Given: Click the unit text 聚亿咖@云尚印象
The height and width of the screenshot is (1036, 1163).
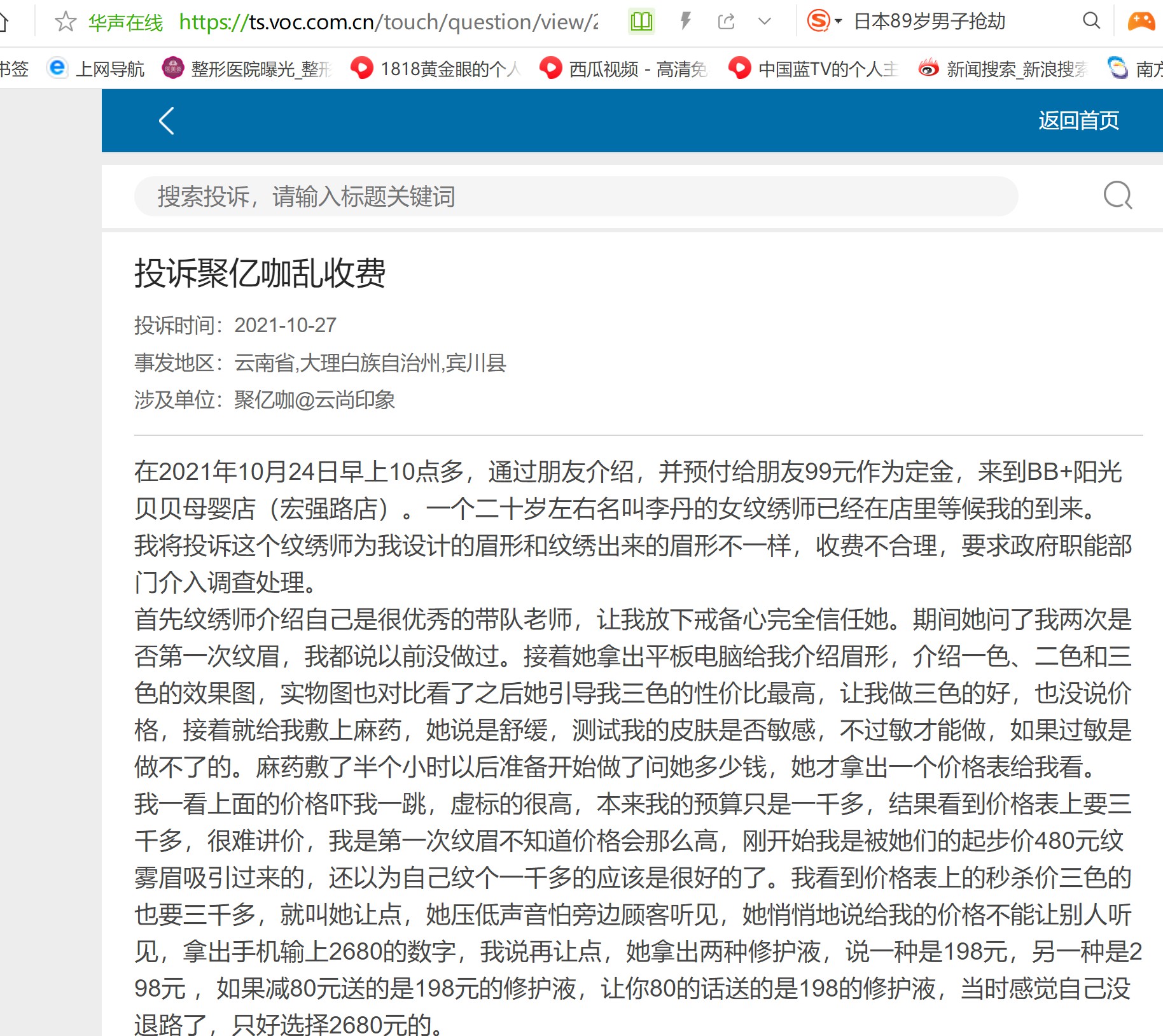Looking at the screenshot, I should click(x=314, y=400).
